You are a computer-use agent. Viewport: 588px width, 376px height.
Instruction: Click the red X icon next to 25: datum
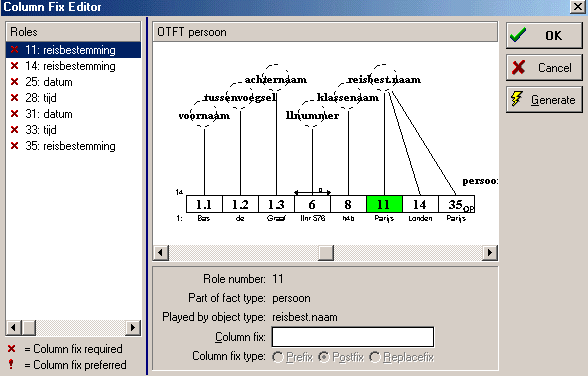(x=15, y=82)
